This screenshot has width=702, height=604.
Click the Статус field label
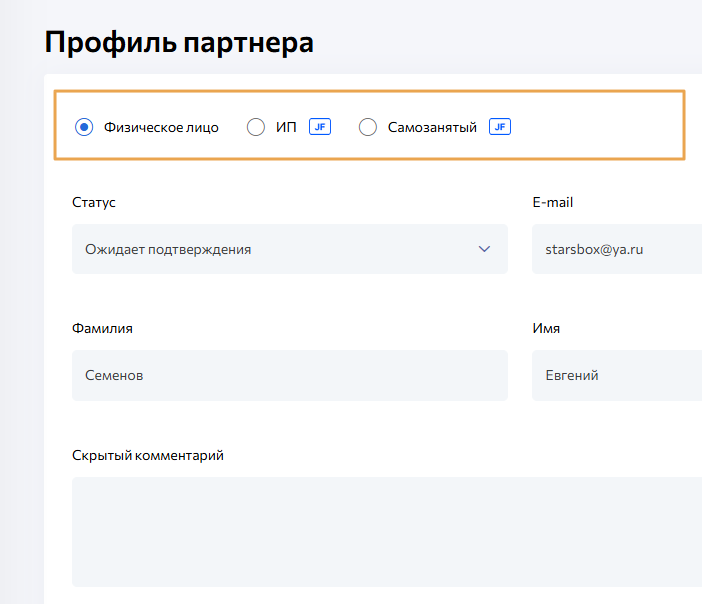(94, 202)
